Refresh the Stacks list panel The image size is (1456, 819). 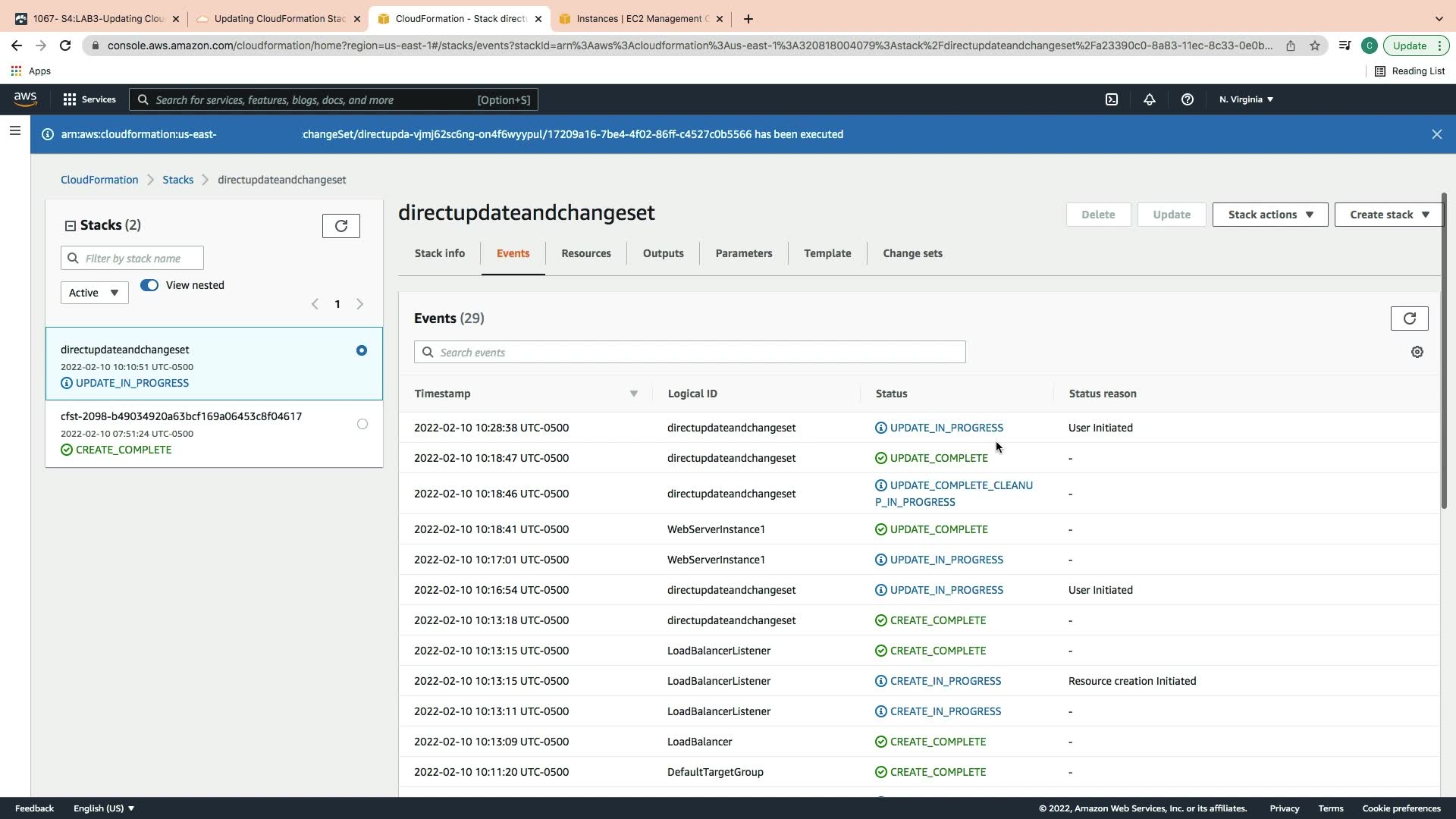[340, 226]
